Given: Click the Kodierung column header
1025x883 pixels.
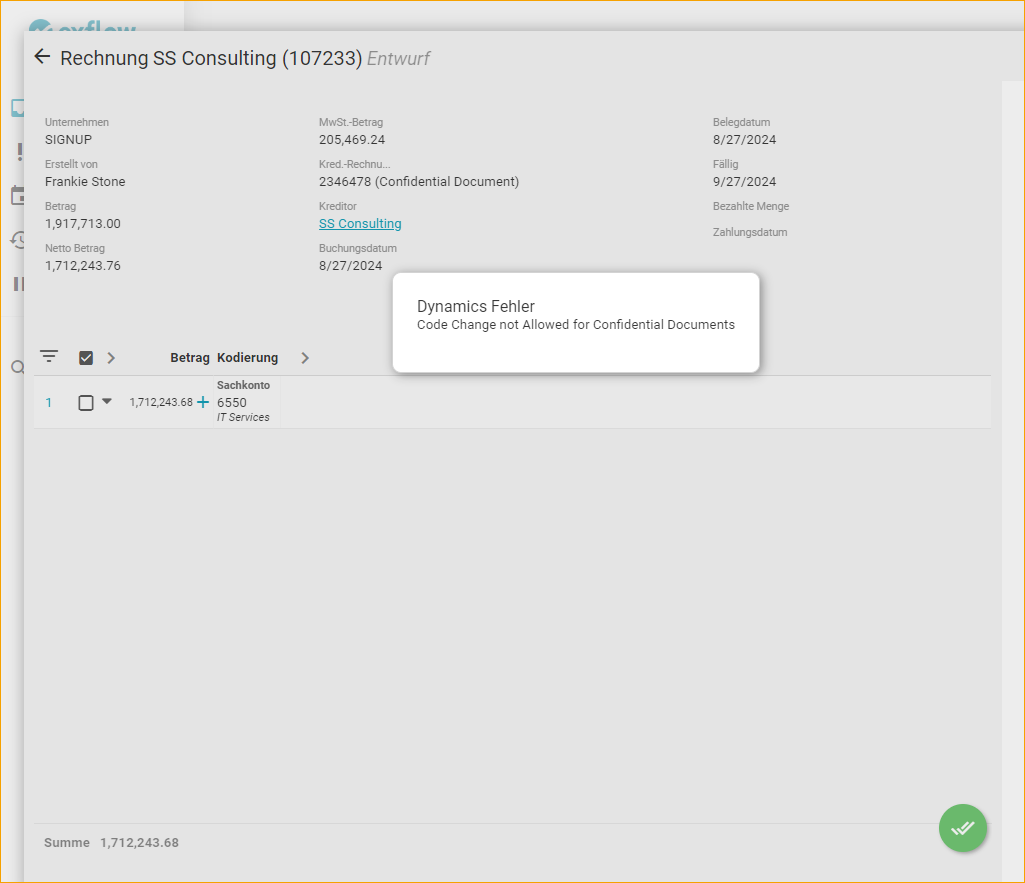Looking at the screenshot, I should 247,358.
